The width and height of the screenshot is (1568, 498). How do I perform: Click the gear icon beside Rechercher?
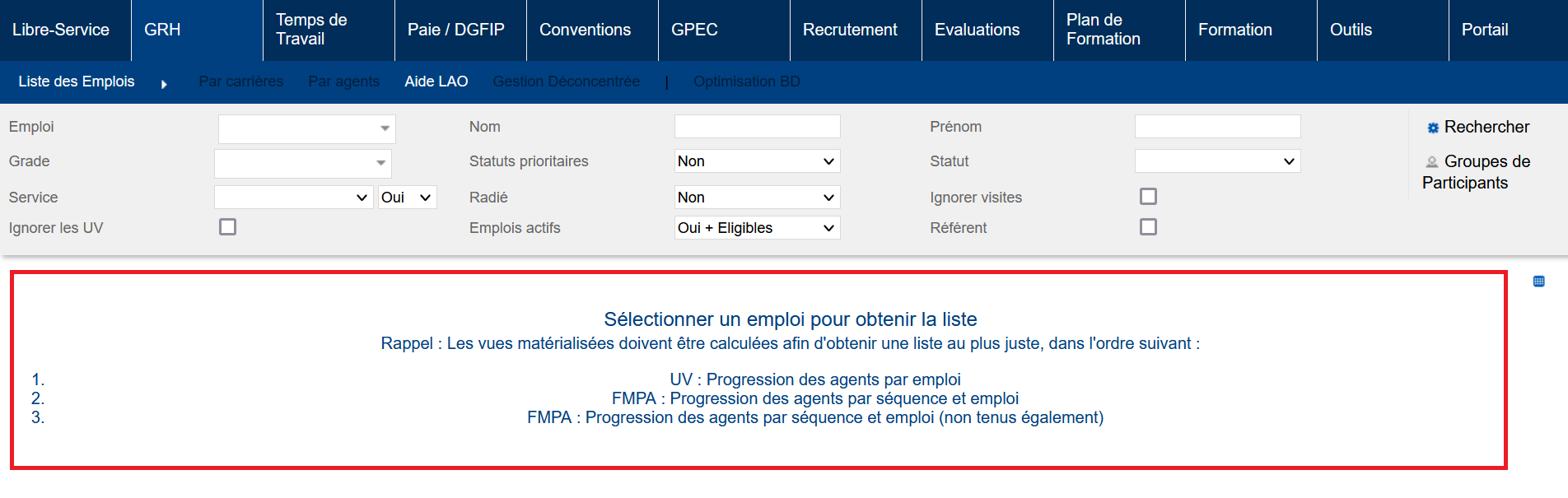point(1432,128)
